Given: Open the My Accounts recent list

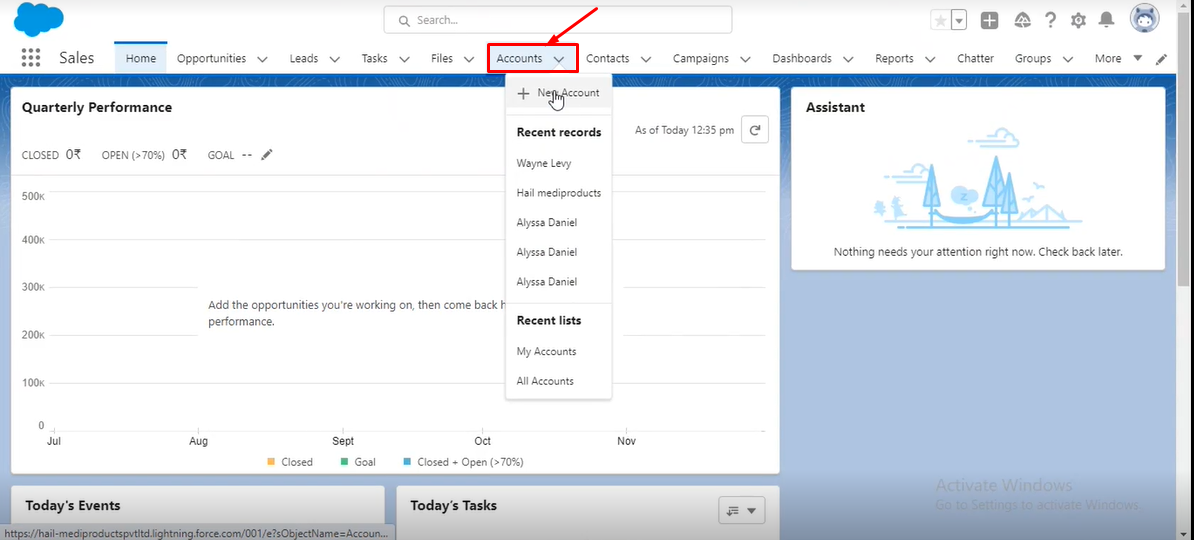Looking at the screenshot, I should tap(546, 351).
